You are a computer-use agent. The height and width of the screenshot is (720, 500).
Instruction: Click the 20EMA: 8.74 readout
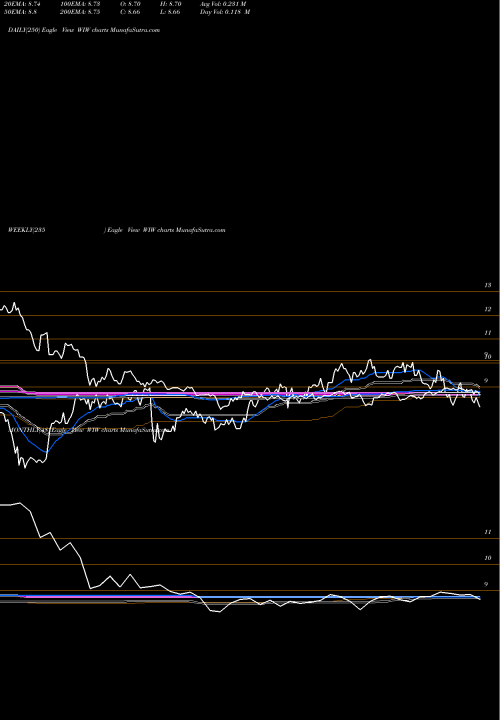24,4
